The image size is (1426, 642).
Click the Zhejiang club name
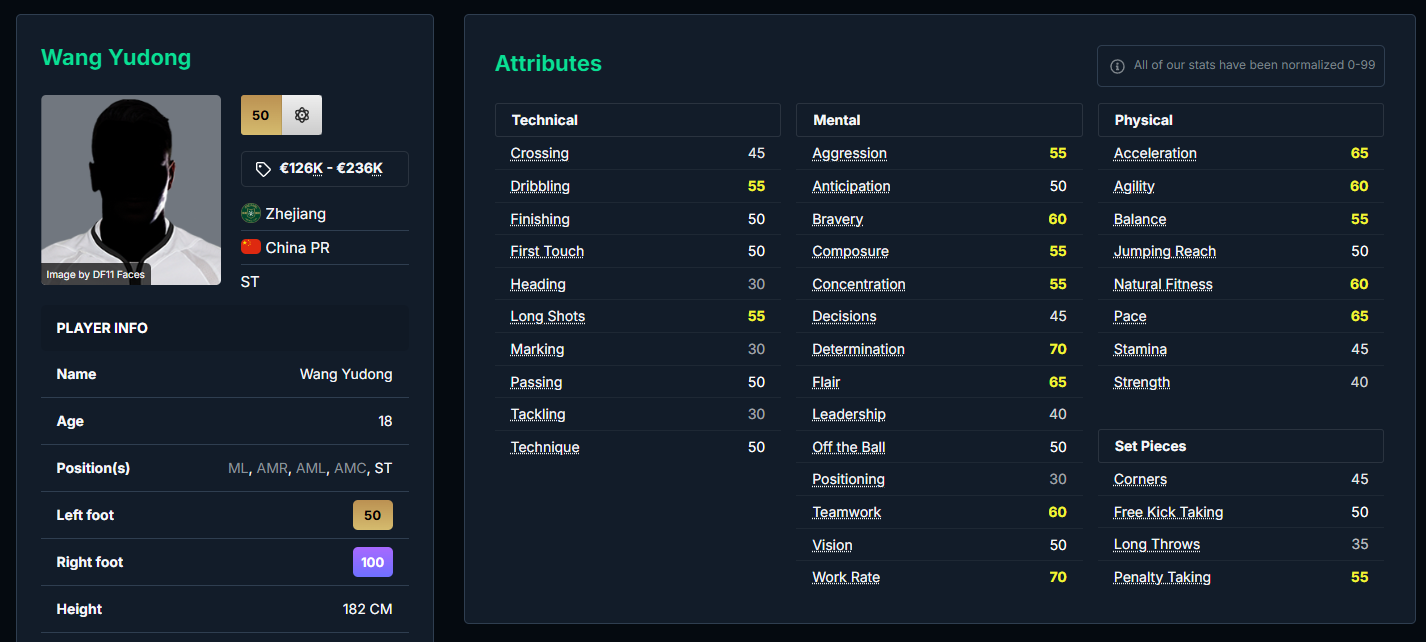pyautogui.click(x=295, y=213)
